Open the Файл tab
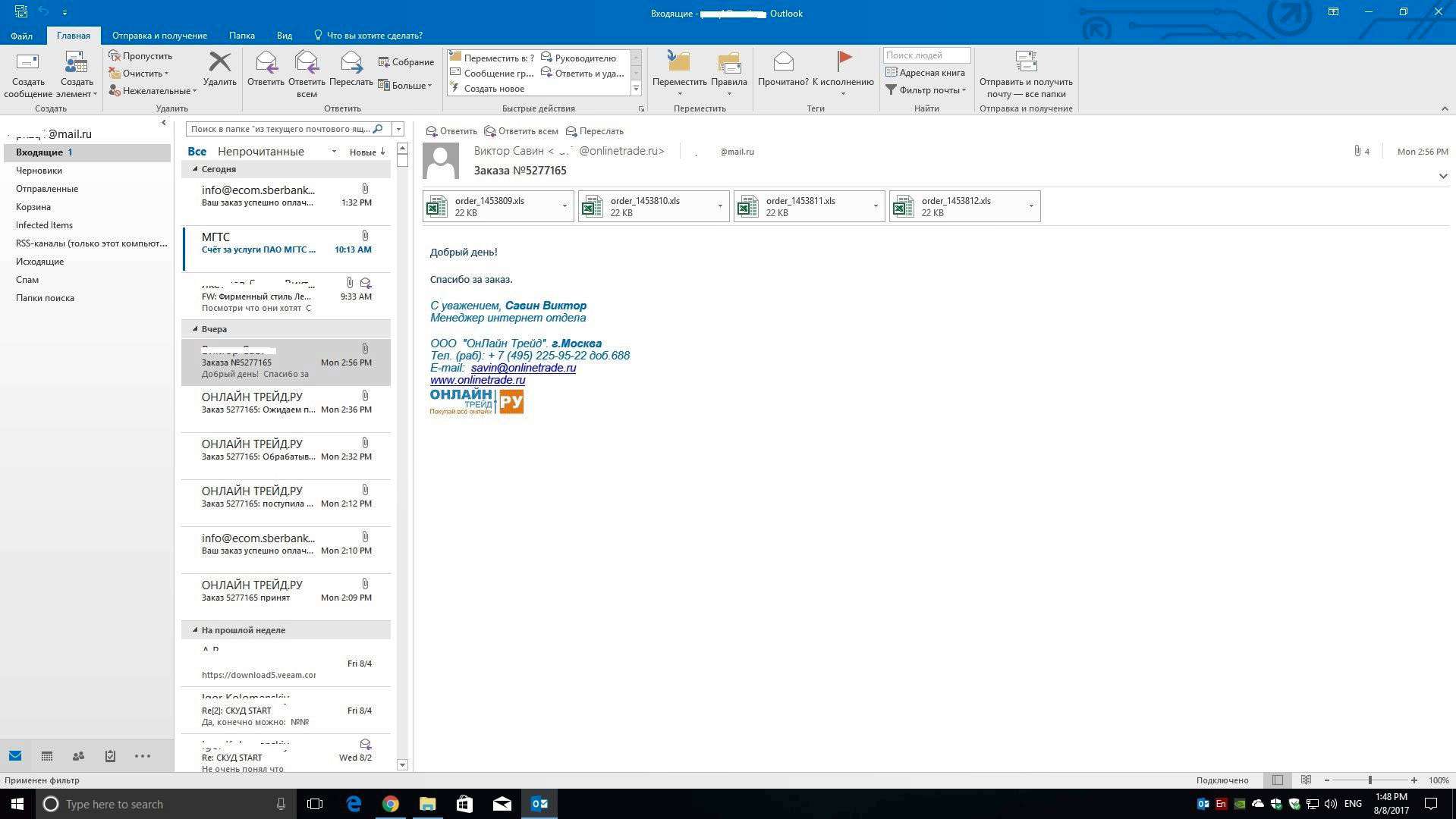 click(21, 36)
